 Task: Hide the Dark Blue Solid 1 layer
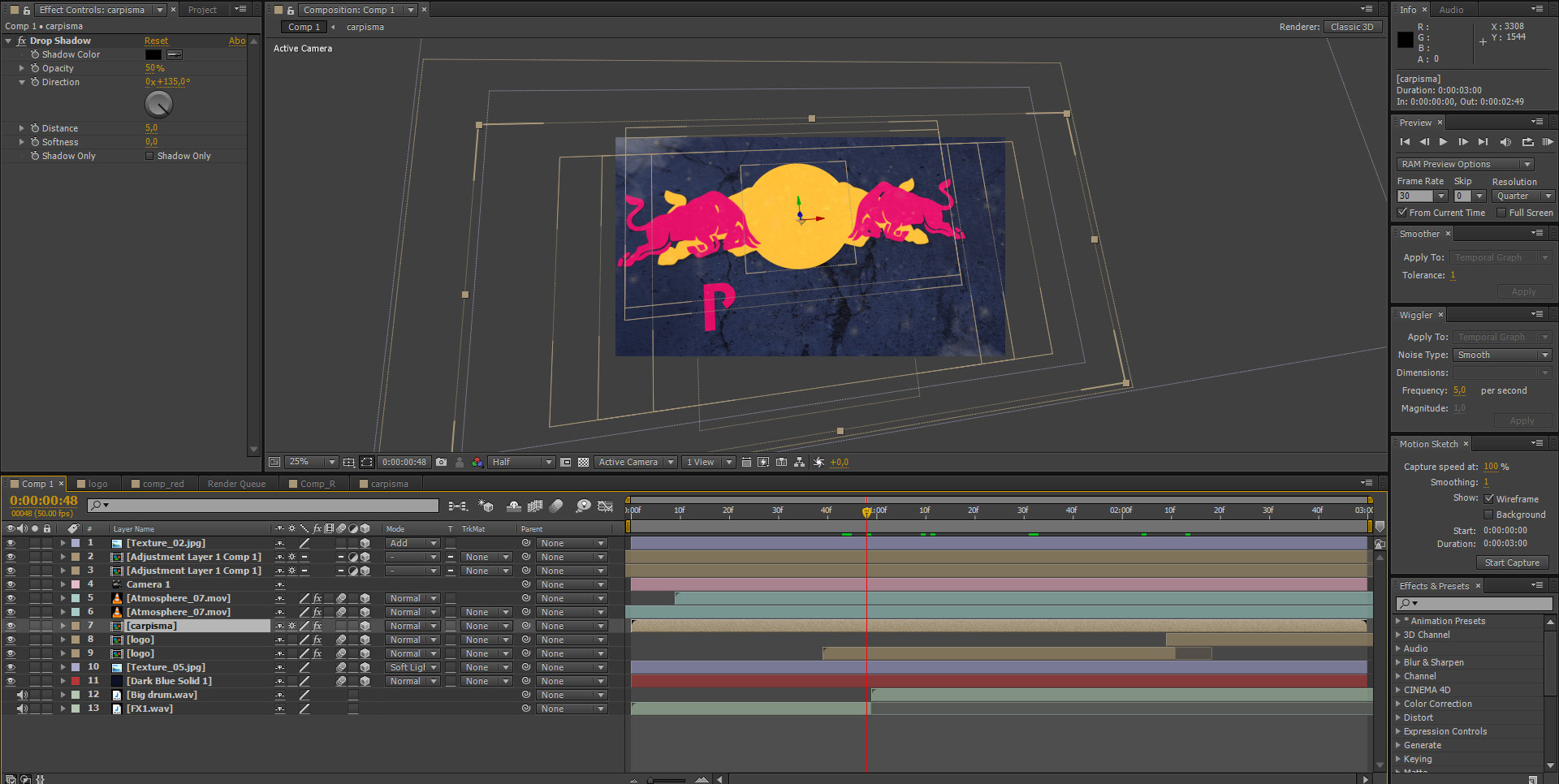(x=11, y=682)
